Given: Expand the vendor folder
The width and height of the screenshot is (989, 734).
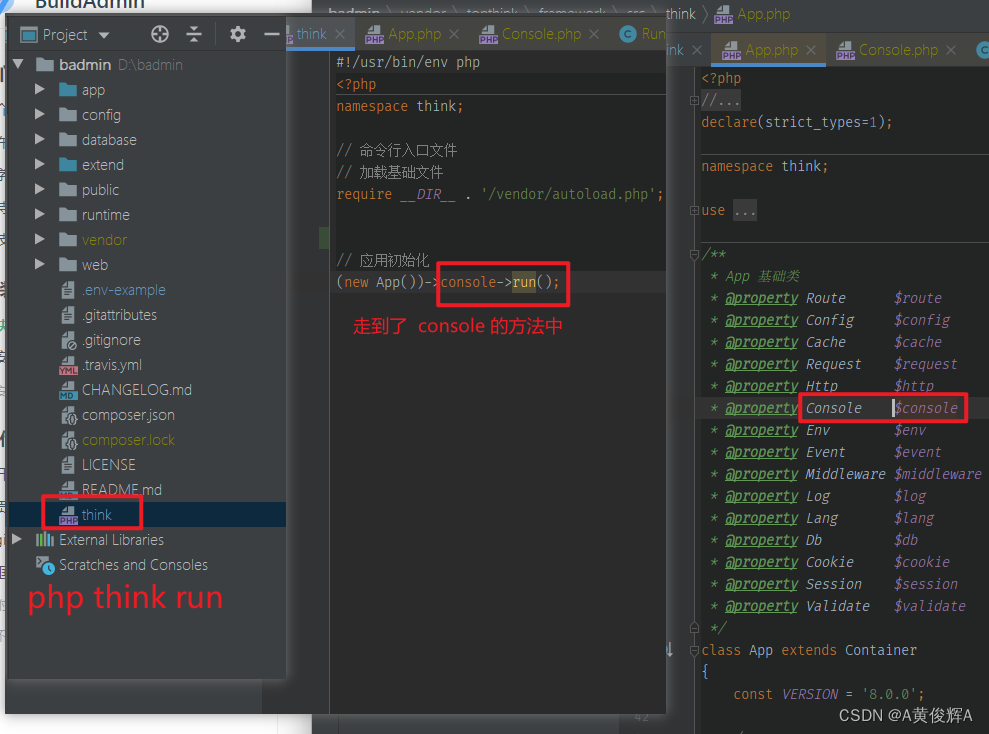Looking at the screenshot, I should pyautogui.click(x=40, y=239).
